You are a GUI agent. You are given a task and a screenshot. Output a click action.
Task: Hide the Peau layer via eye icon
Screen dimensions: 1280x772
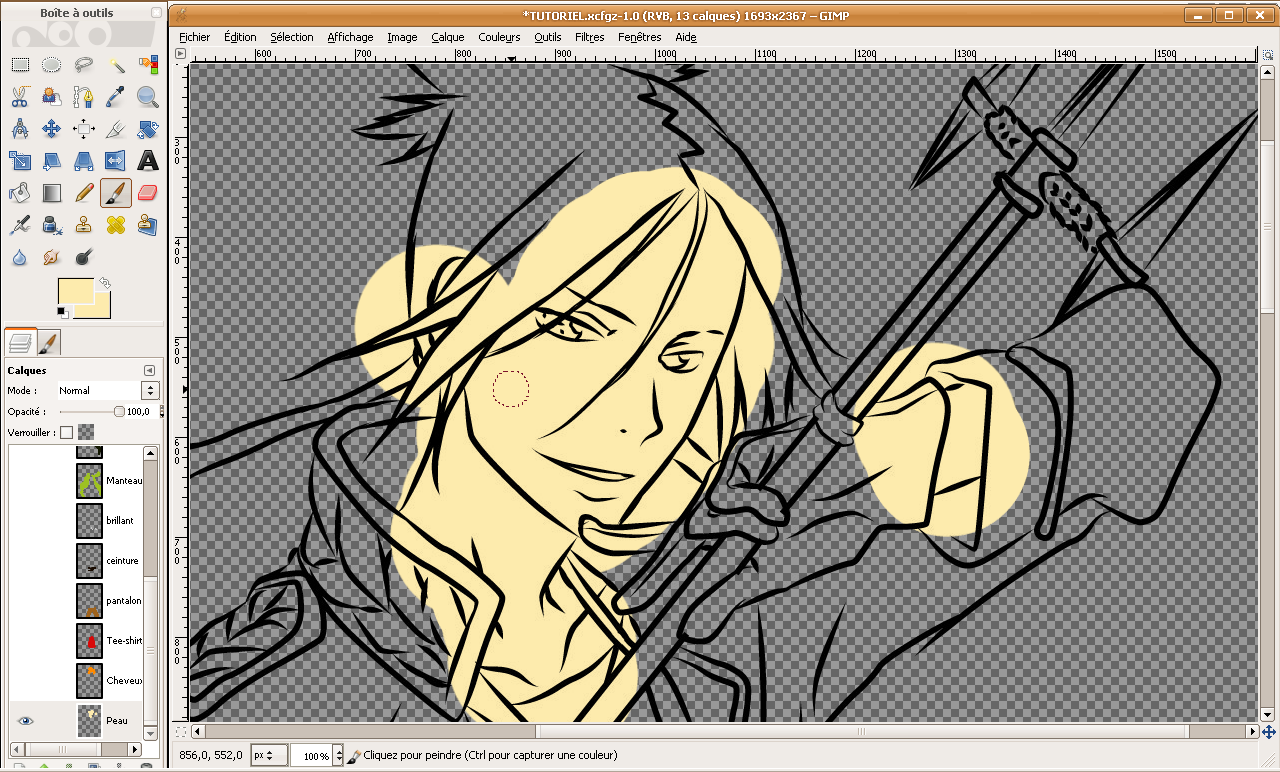[x=26, y=721]
